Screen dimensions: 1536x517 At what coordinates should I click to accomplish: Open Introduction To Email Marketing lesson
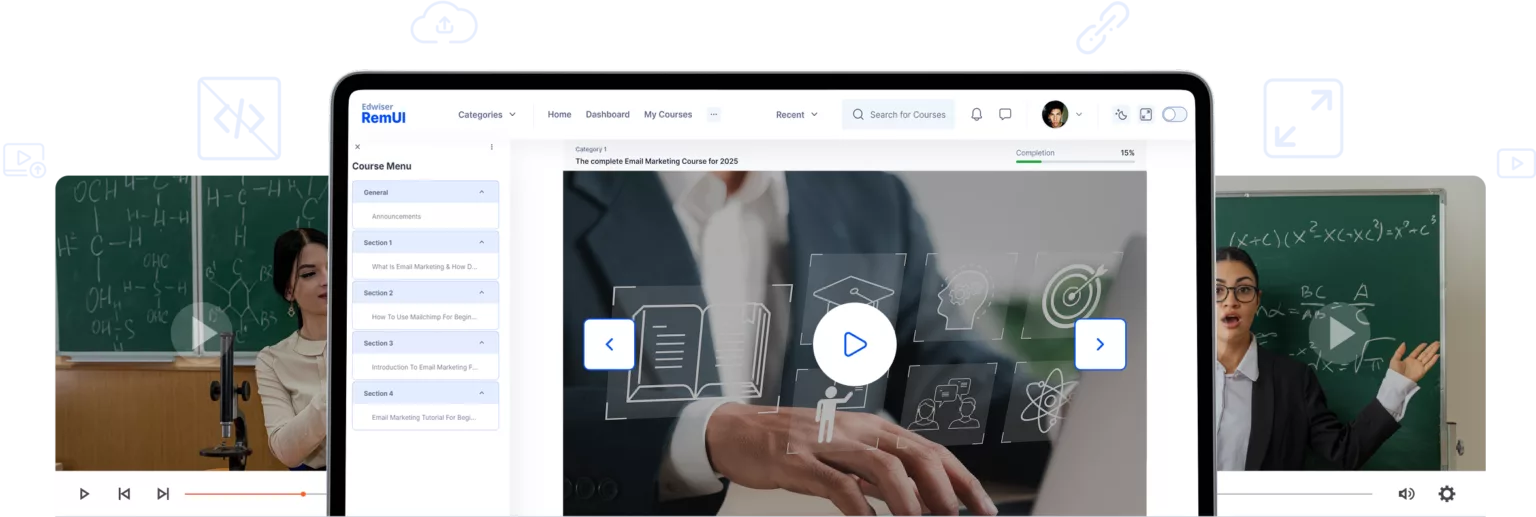click(x=425, y=367)
